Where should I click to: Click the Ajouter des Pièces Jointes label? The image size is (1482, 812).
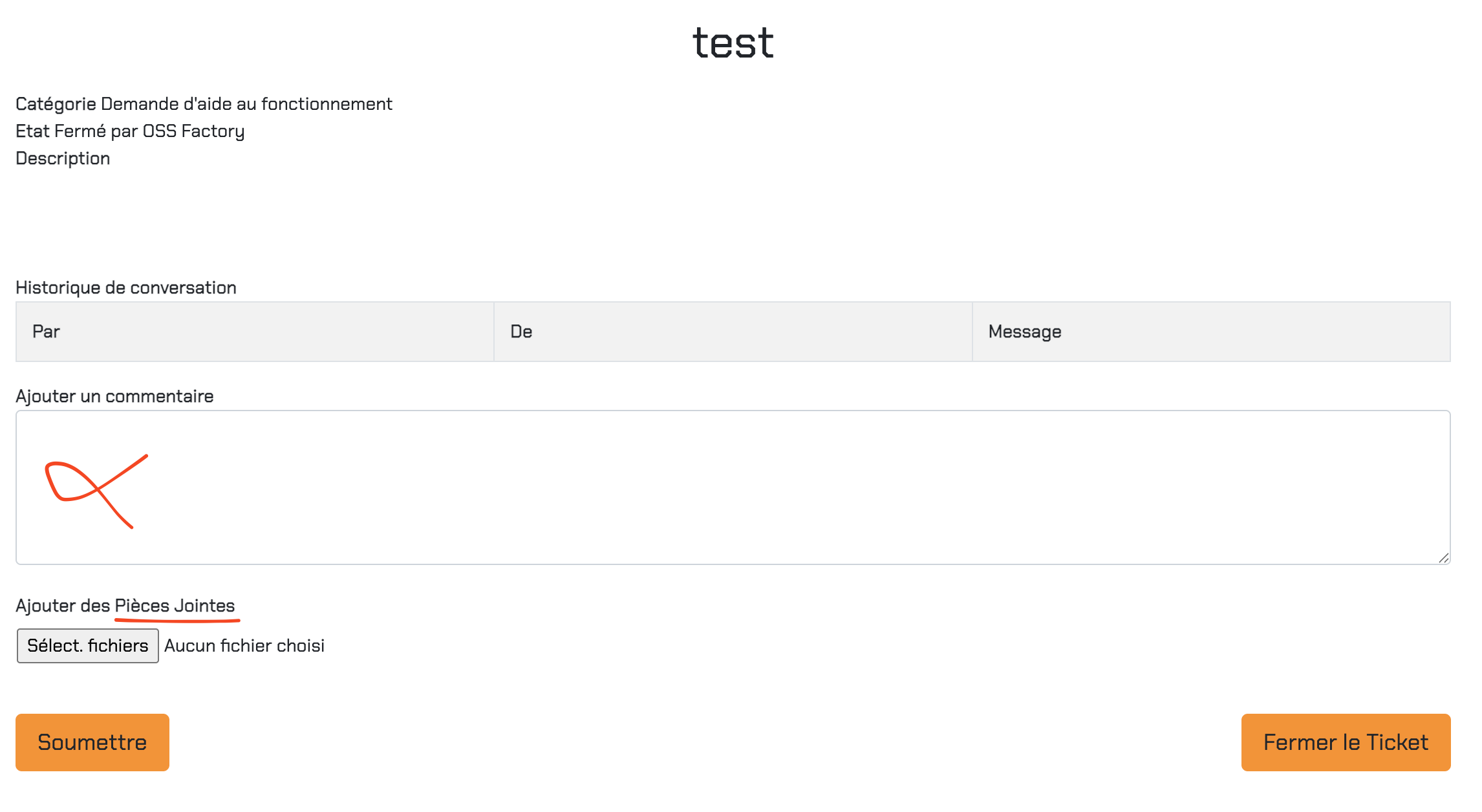point(125,606)
